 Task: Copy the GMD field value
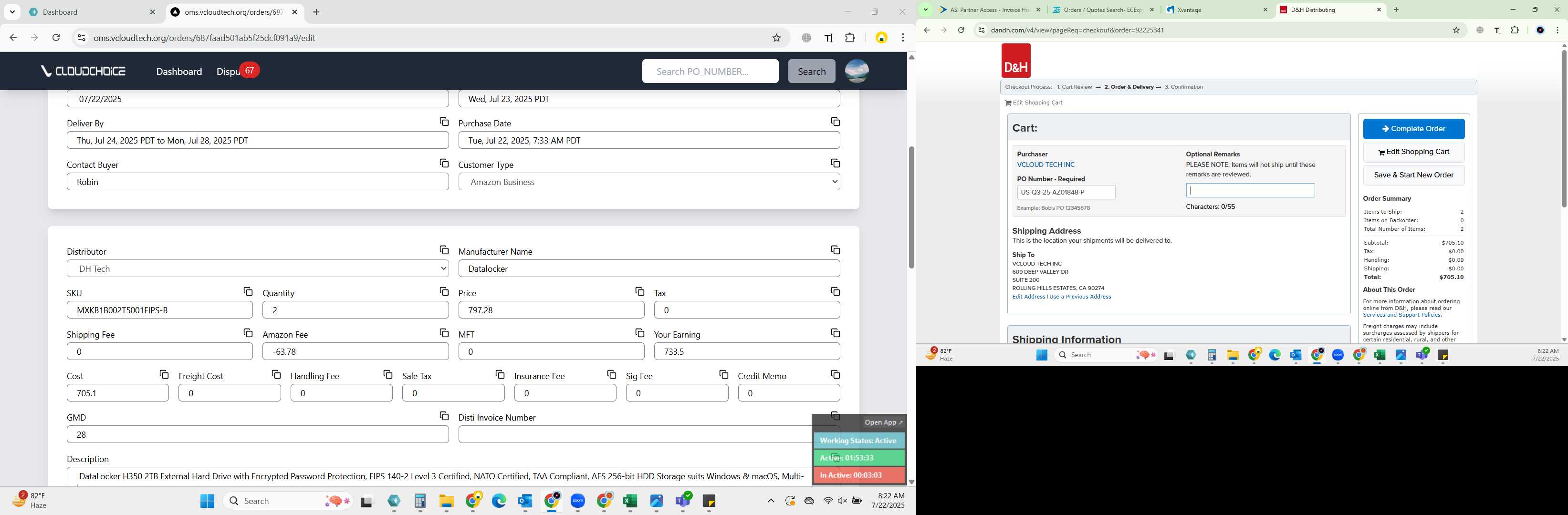pos(444,416)
